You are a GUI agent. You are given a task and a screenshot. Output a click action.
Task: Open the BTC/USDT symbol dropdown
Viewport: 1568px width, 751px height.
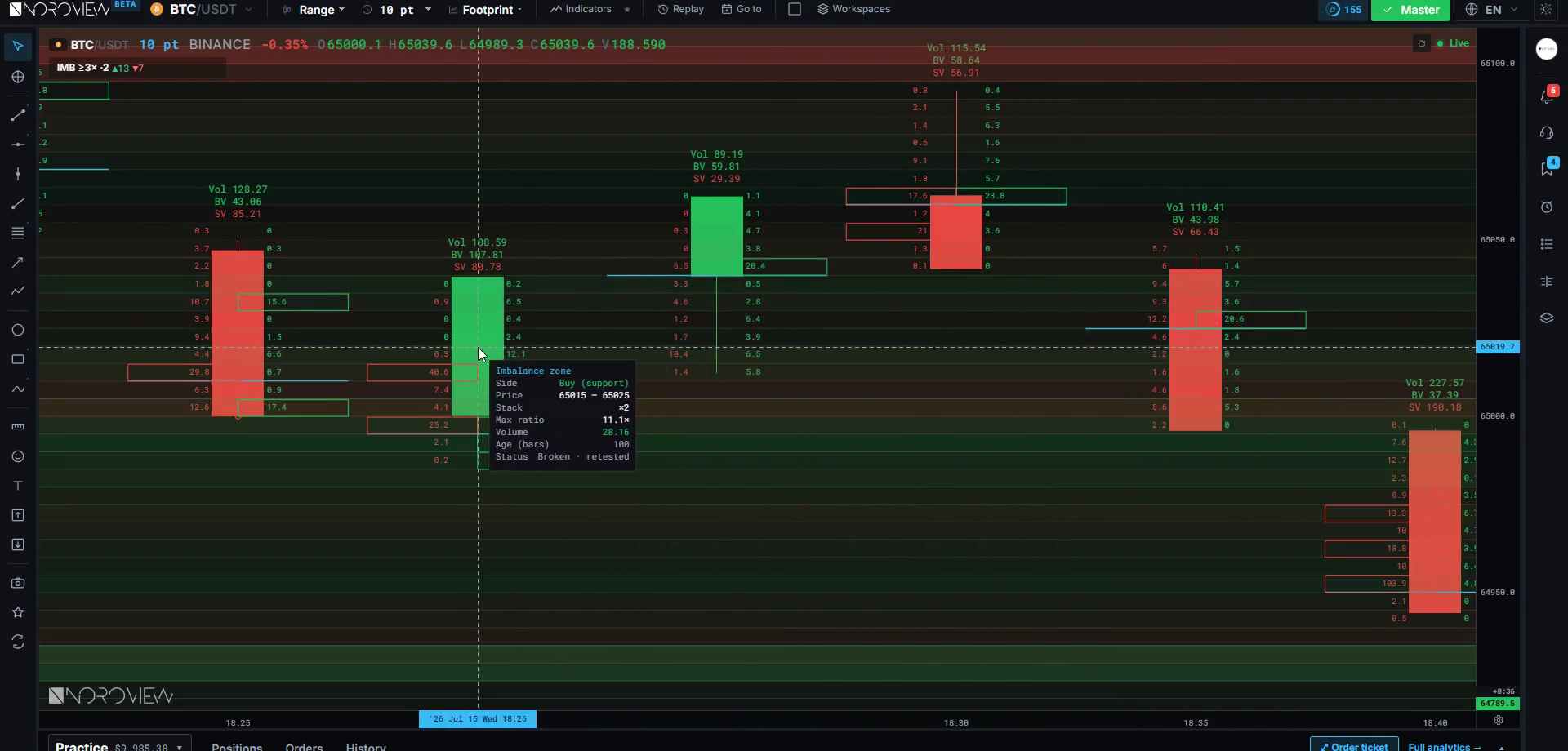coord(201,10)
